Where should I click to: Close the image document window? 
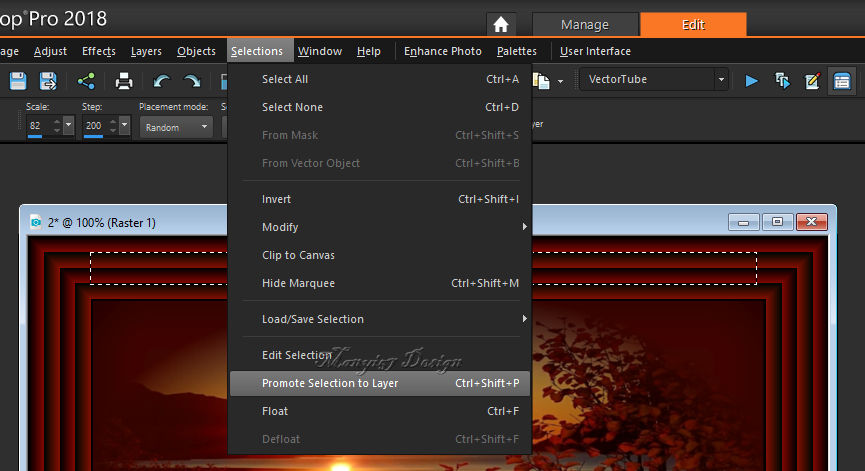(x=811, y=222)
